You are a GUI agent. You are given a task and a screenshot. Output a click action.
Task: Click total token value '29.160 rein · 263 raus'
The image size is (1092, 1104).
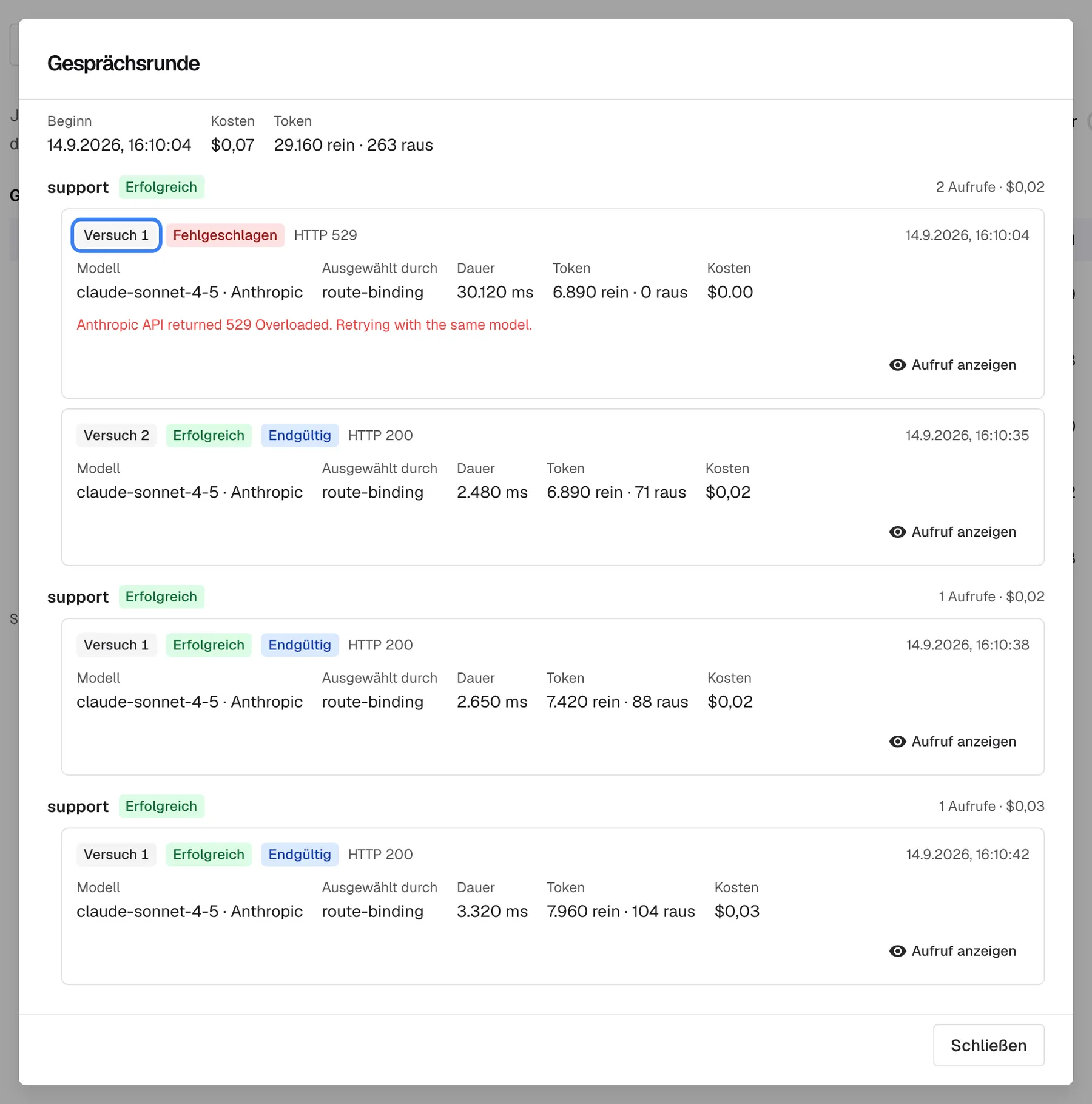(353, 145)
